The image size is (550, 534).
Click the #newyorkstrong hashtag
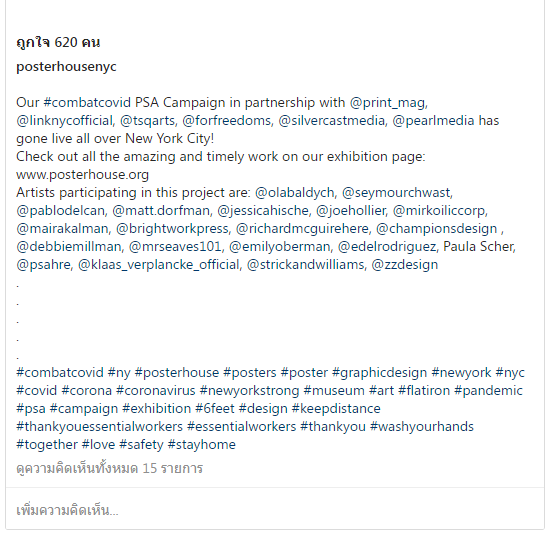[x=249, y=391]
